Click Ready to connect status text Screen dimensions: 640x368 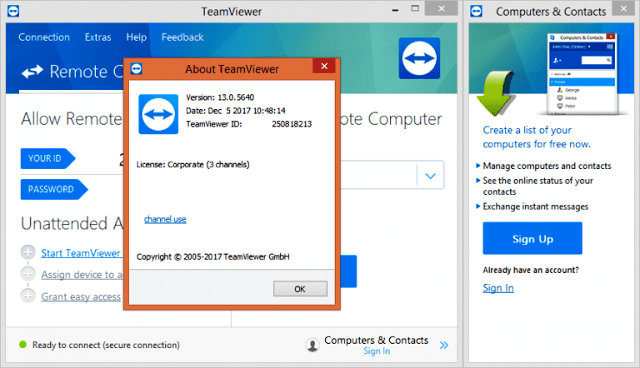(x=106, y=345)
